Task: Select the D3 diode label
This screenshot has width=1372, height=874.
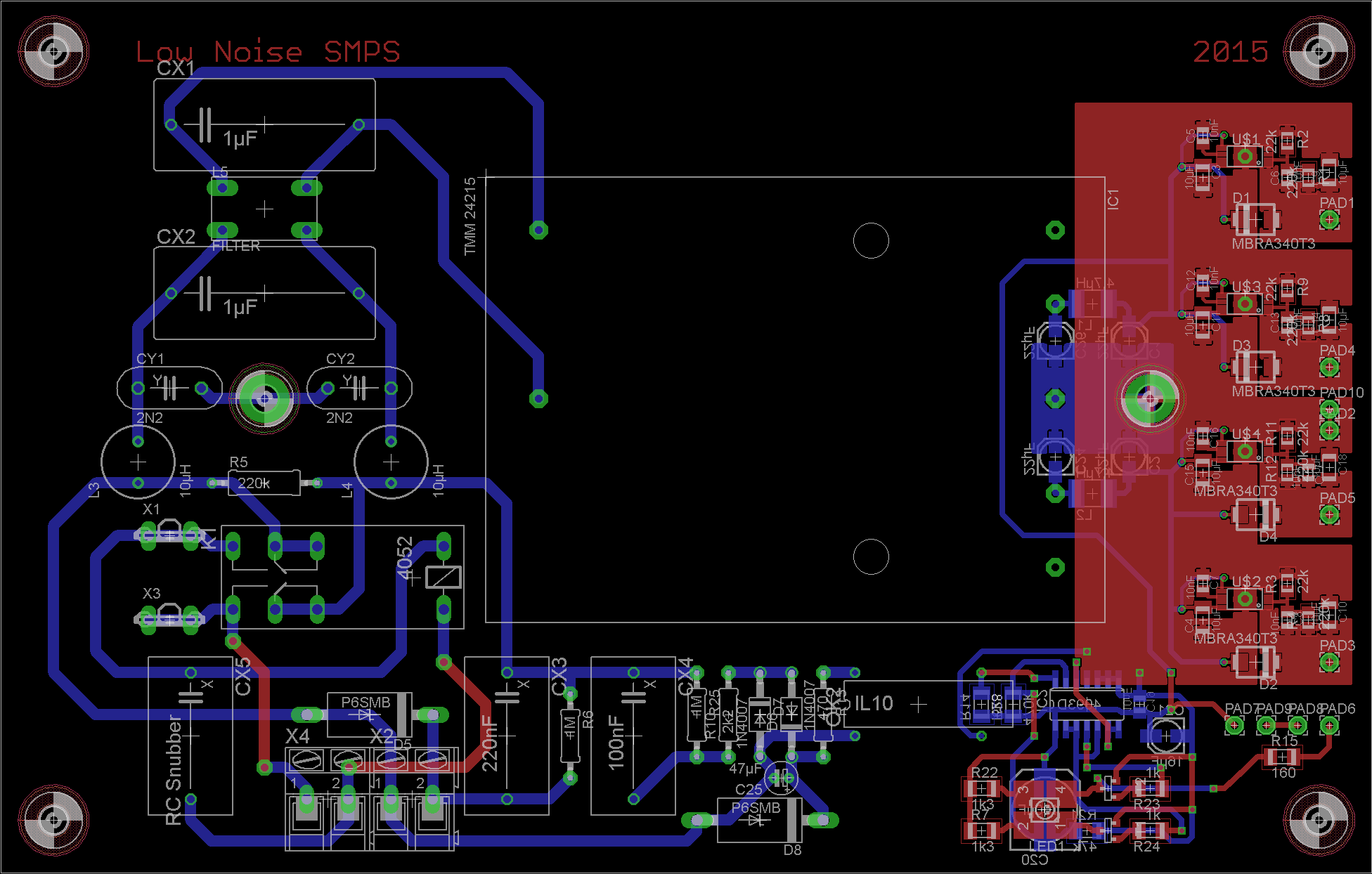Action: pos(1241,346)
